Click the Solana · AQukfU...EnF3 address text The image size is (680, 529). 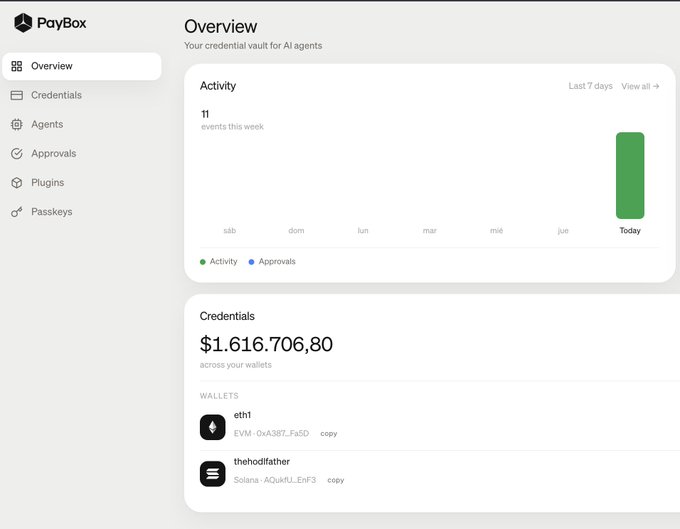[275, 480]
